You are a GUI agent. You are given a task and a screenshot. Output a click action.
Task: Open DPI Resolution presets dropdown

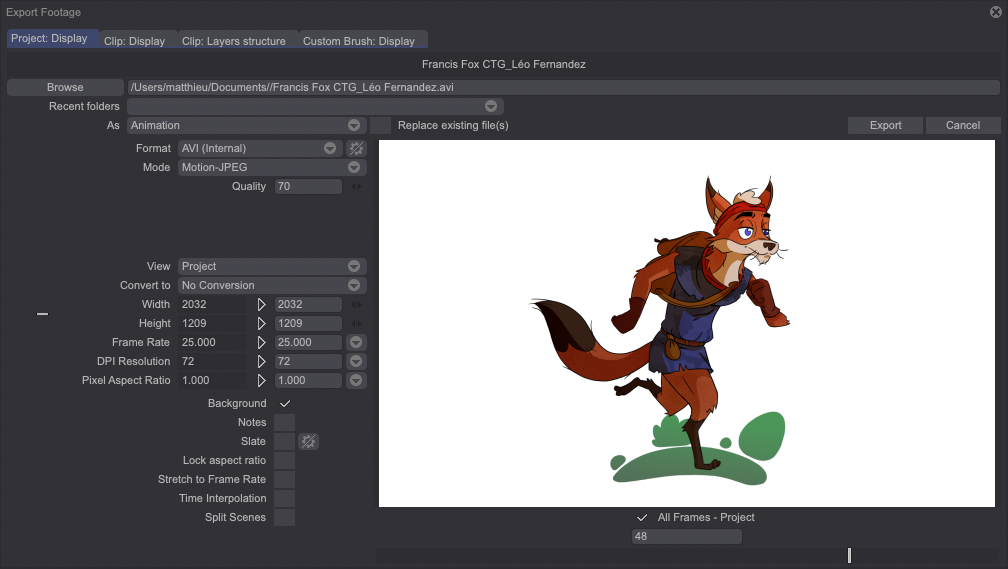[356, 361]
